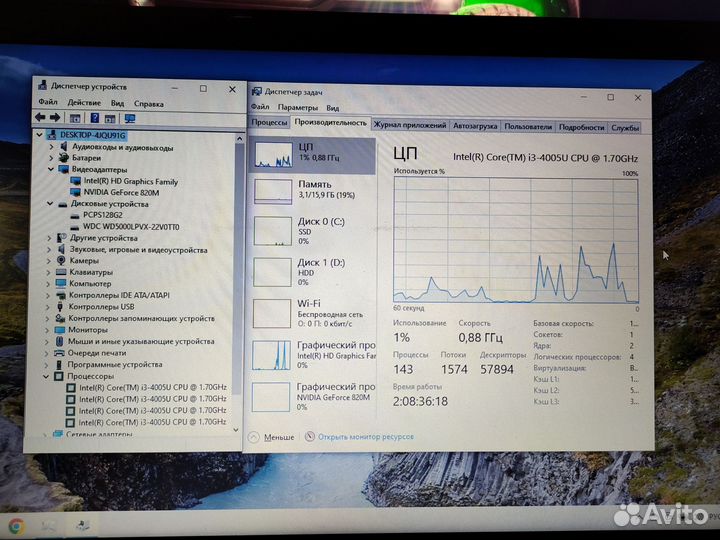Click the Forward arrow in Device Manager toolbar

pyautogui.click(x=55, y=118)
